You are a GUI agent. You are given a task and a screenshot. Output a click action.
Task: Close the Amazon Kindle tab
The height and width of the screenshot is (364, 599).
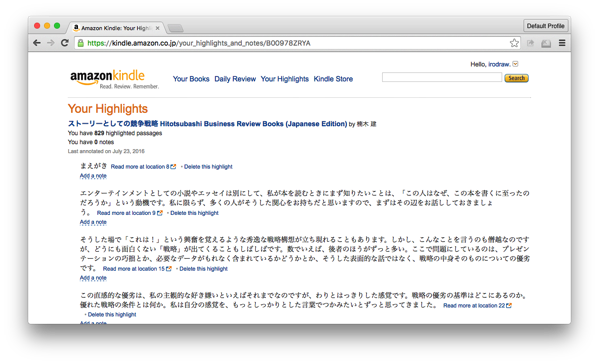click(x=157, y=28)
